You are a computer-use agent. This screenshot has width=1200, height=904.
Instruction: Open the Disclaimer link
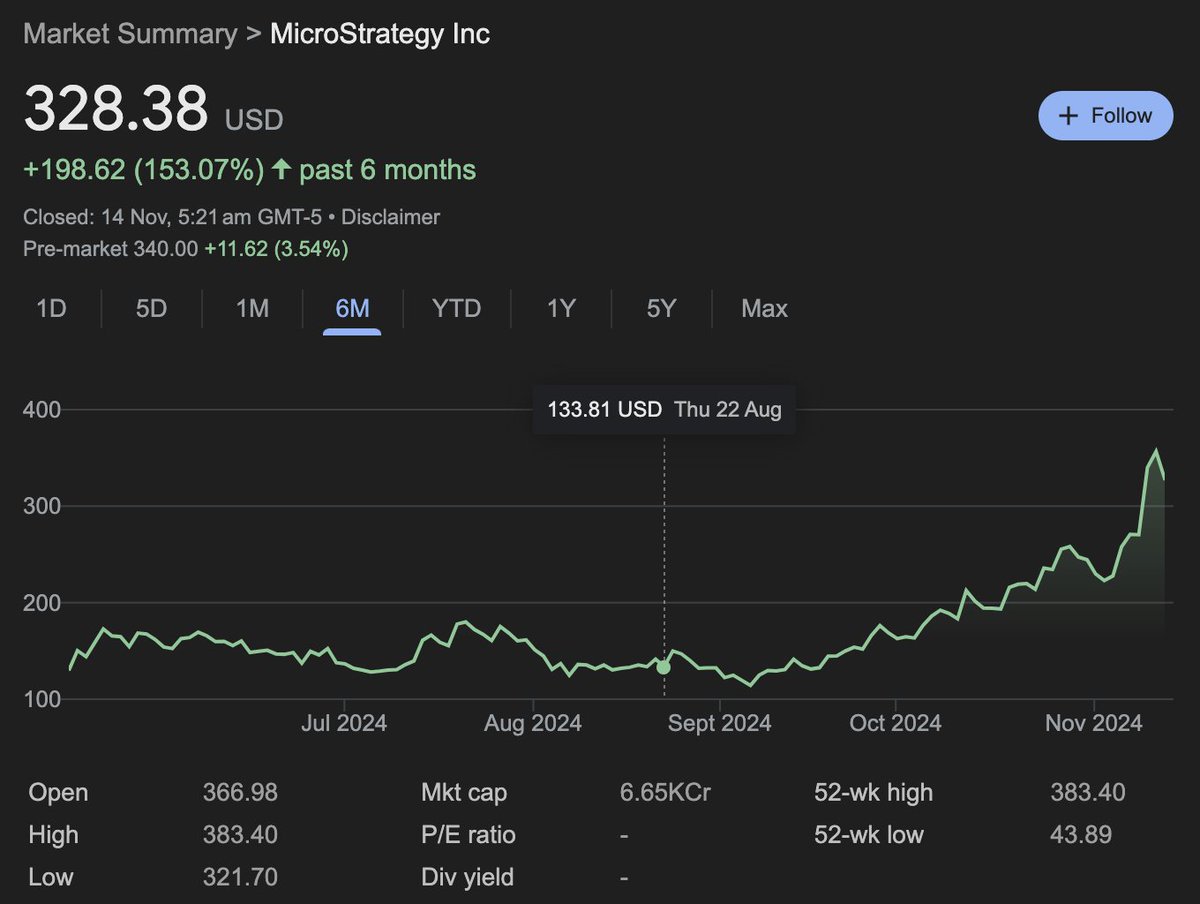[391, 217]
